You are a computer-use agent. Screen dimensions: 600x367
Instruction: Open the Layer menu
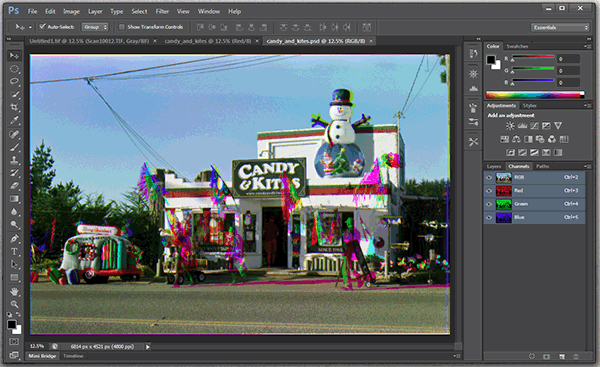point(95,11)
